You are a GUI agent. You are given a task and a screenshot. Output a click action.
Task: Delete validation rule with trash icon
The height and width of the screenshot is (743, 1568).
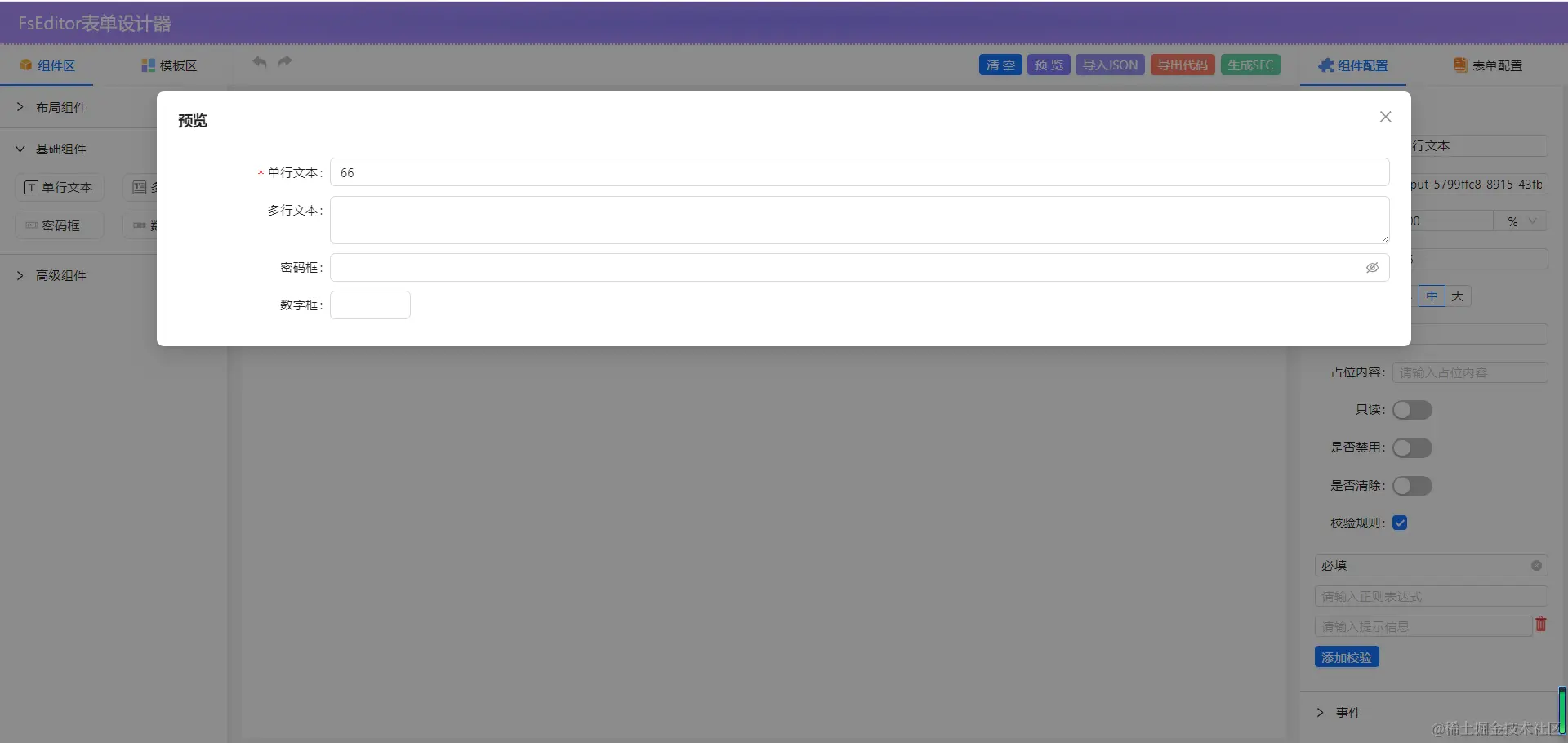[x=1541, y=625]
